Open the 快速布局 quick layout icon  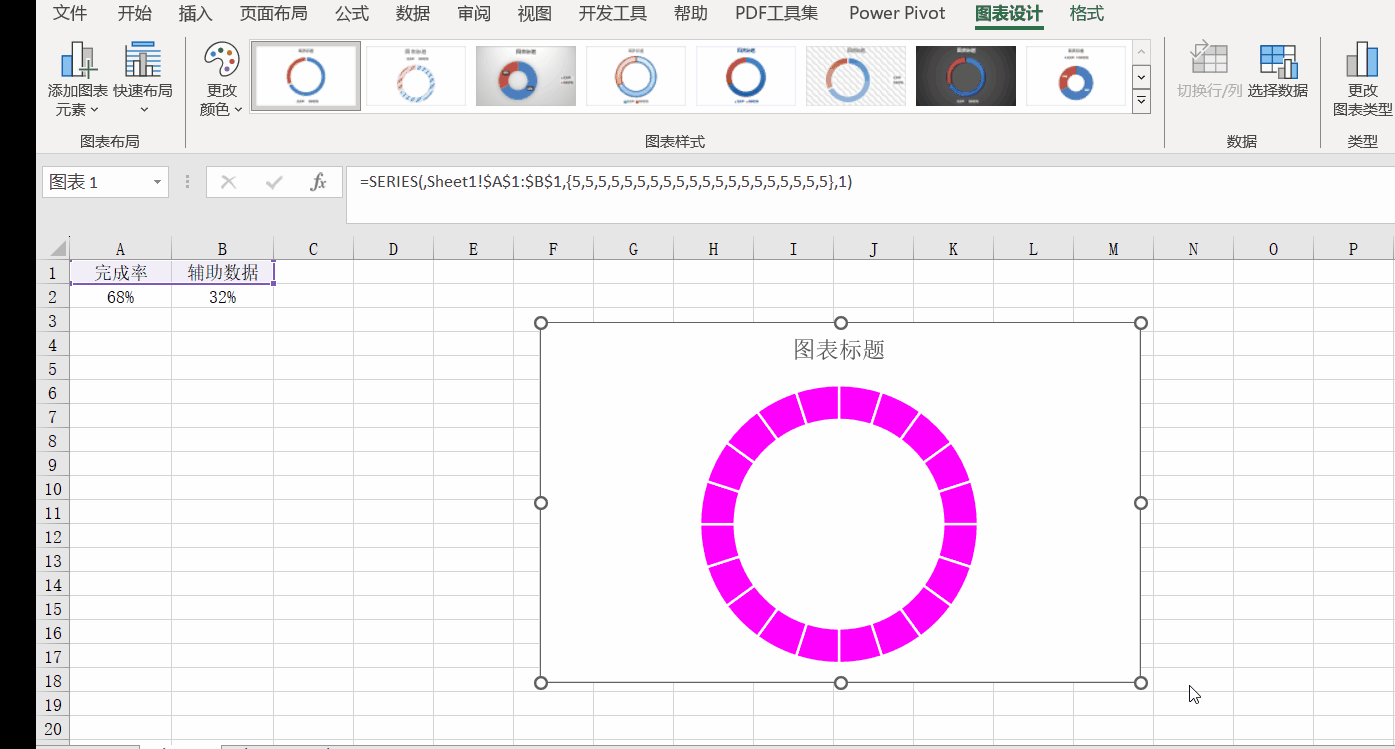143,61
